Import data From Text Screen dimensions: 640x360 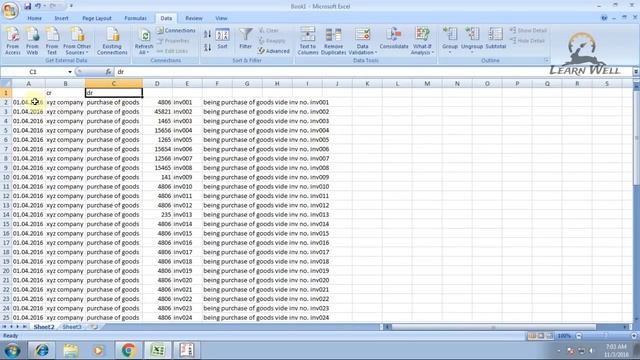tap(52, 41)
